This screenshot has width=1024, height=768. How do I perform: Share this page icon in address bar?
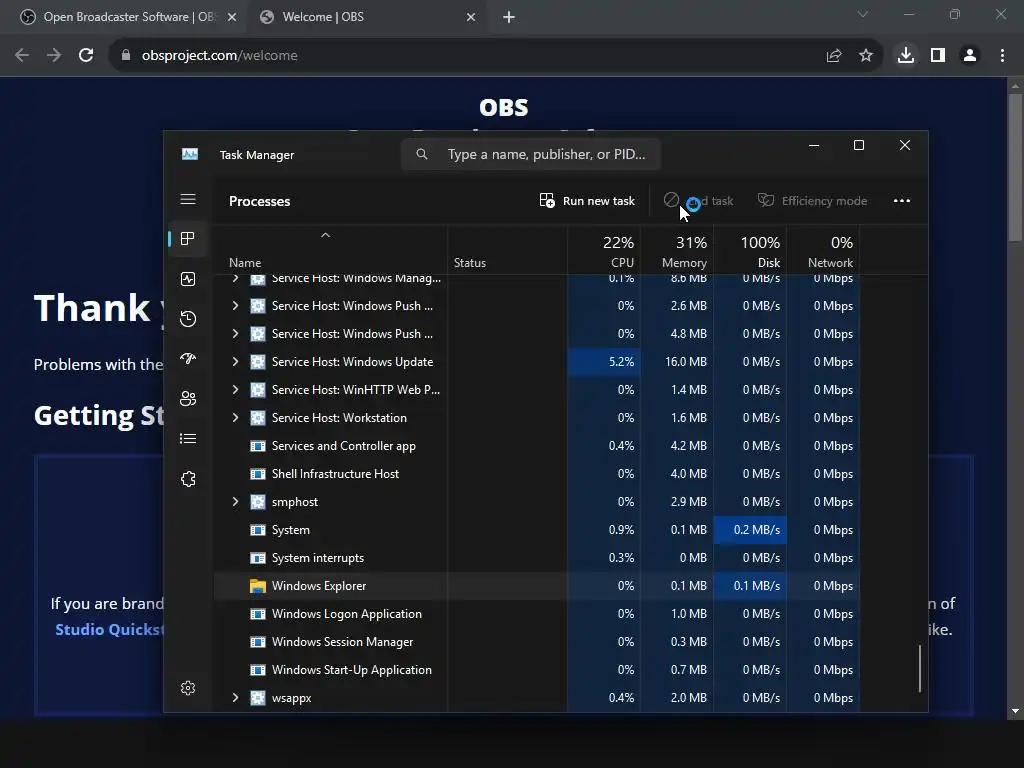tap(834, 56)
